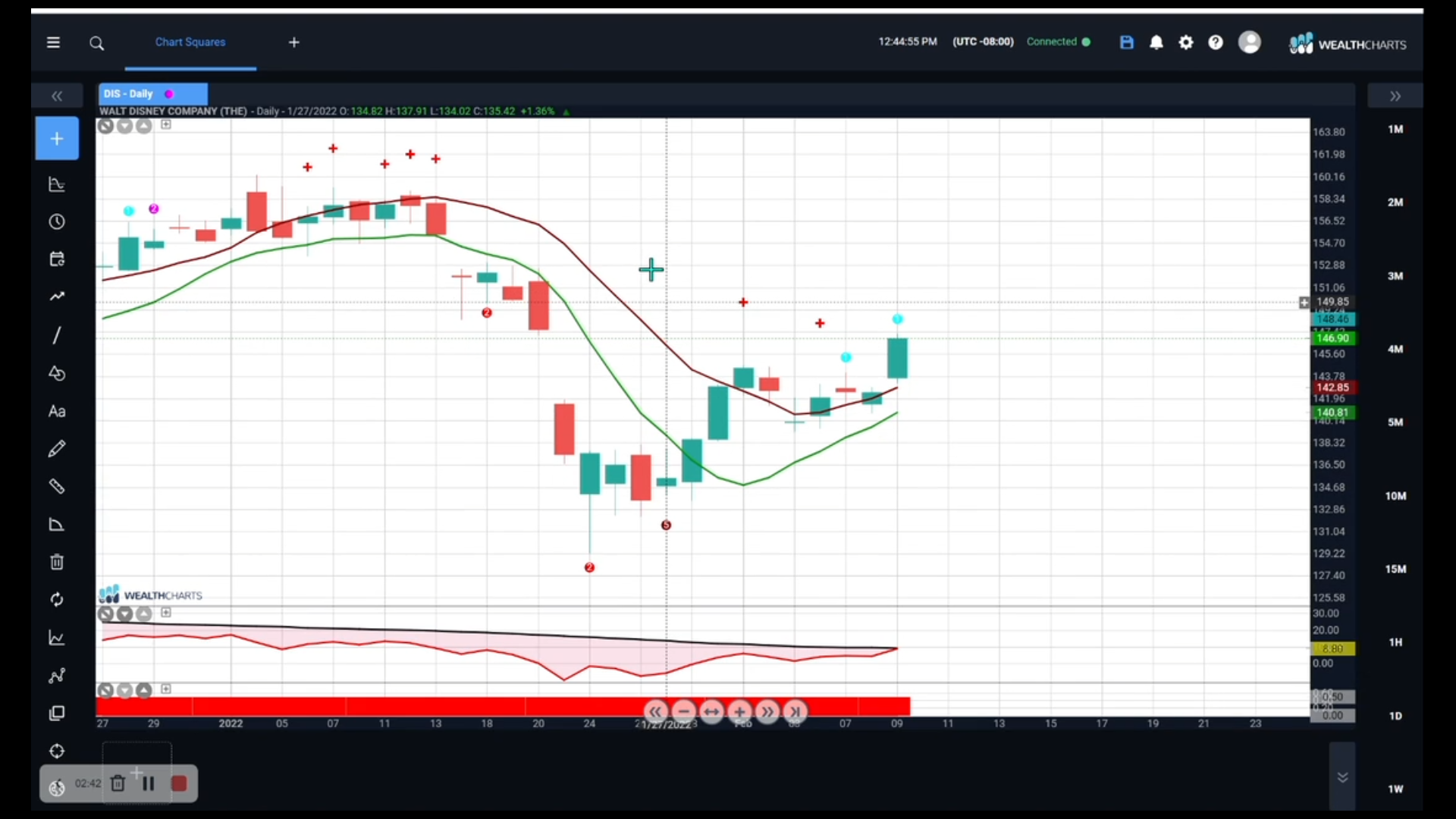Screen dimensions: 1456x819
Task: Open settings gear in top bar
Action: [1186, 42]
